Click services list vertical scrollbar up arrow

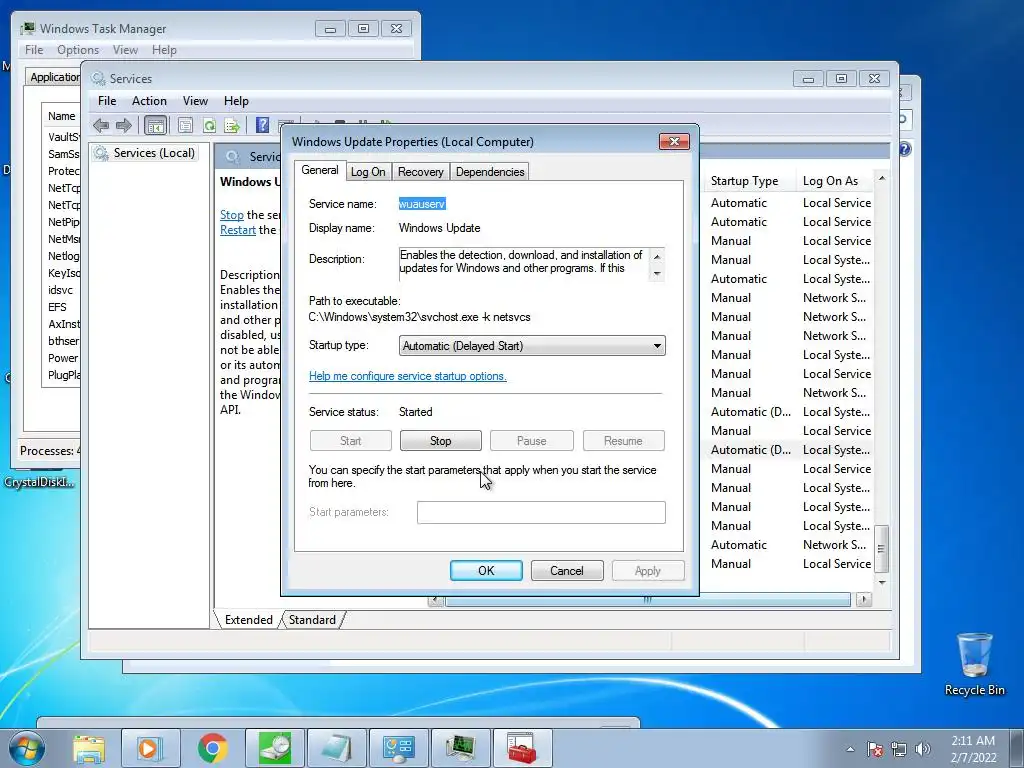click(882, 178)
